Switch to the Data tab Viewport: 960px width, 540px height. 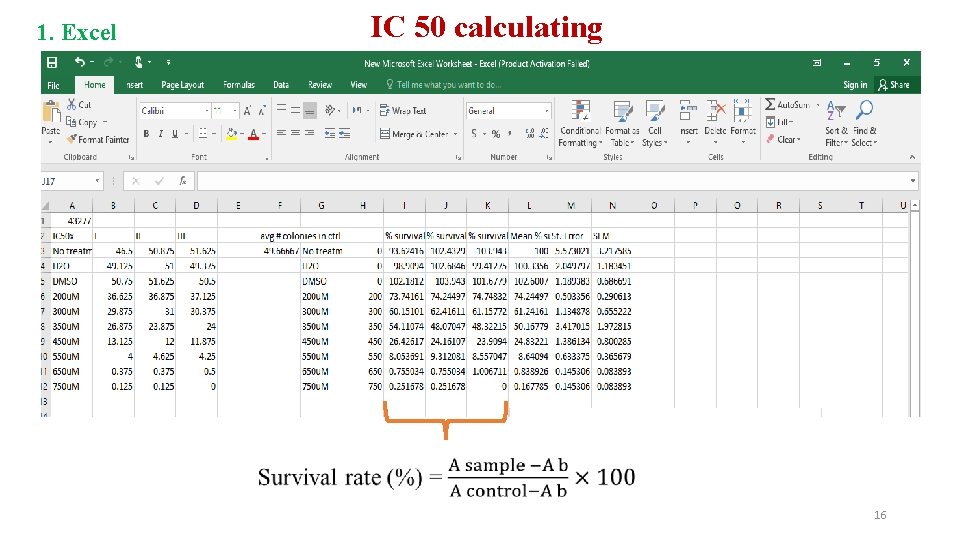click(x=281, y=85)
